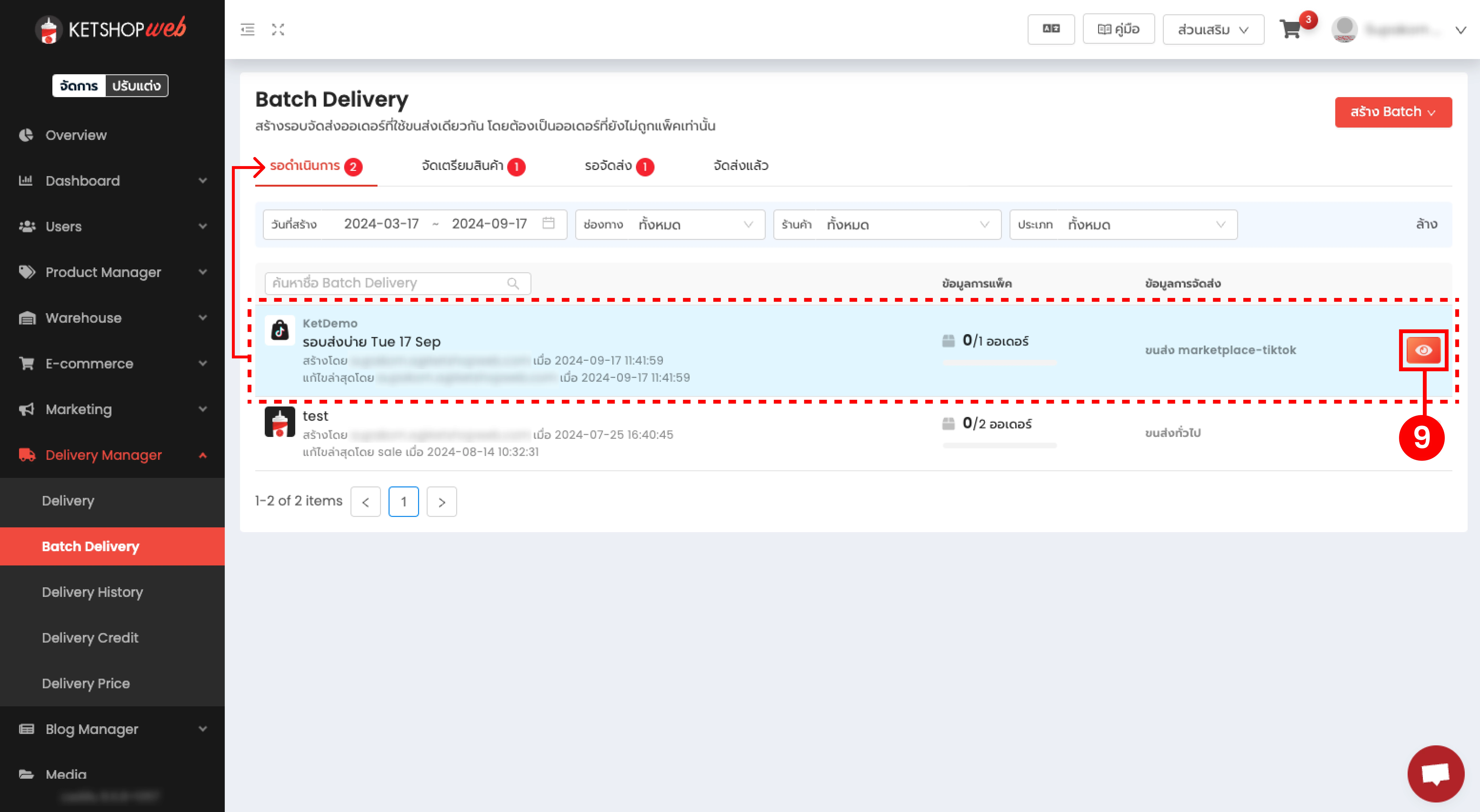
Task: Expand the Marketing chevron
Action: pyautogui.click(x=203, y=409)
